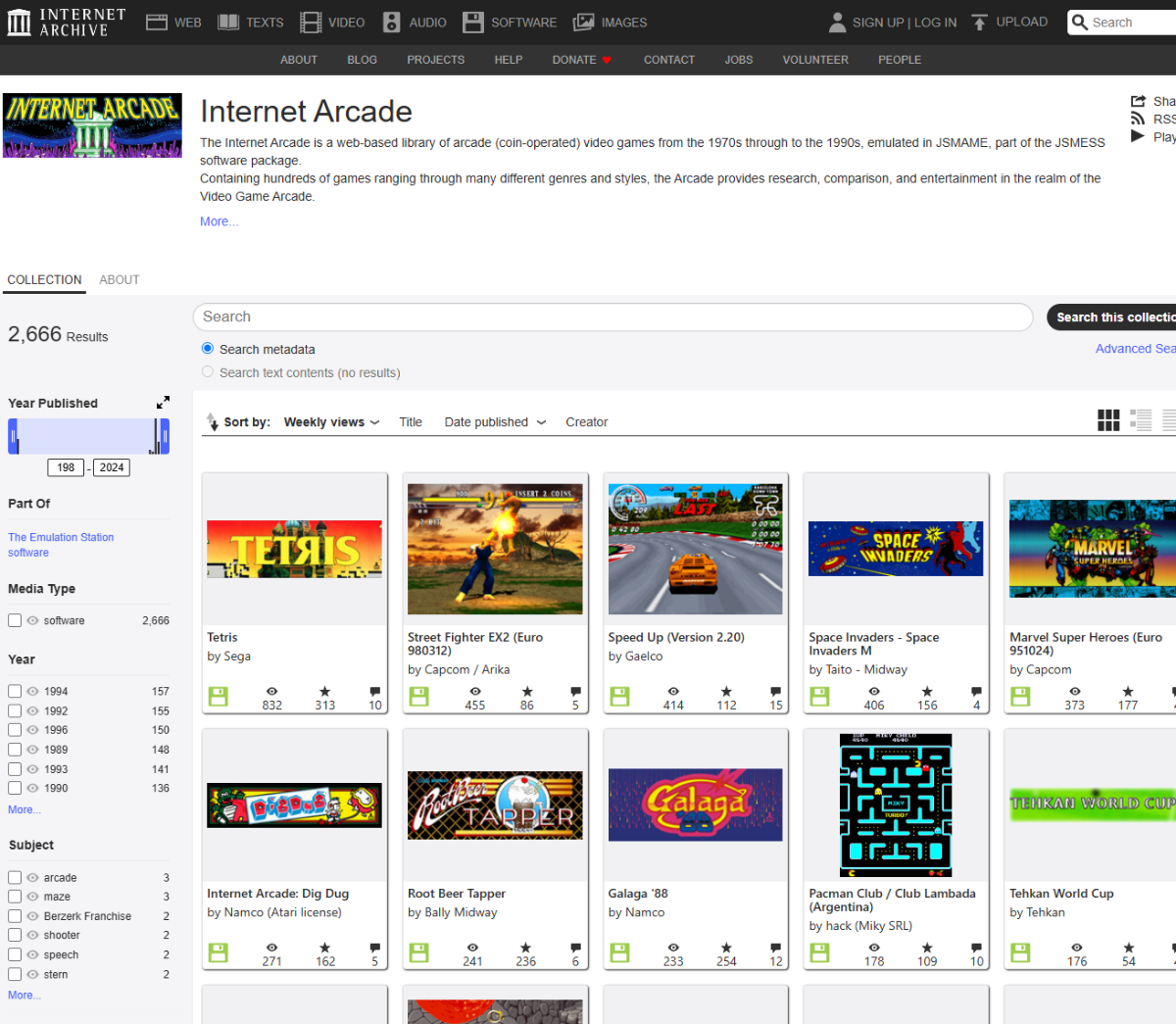Check the maze subject checkbox
The height and width of the screenshot is (1024, 1176).
tap(15, 897)
